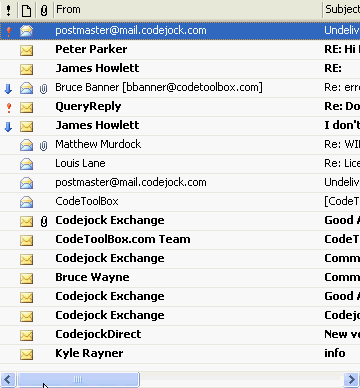The width and height of the screenshot is (360, 388).
Task: Click open envelope icon beside Matthew Murdock
Action: click(x=26, y=145)
